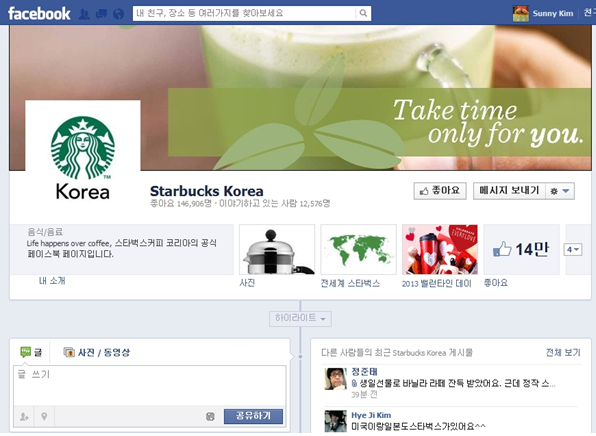Open the world map 전세계 스타벅스 thumbnail

[358, 249]
